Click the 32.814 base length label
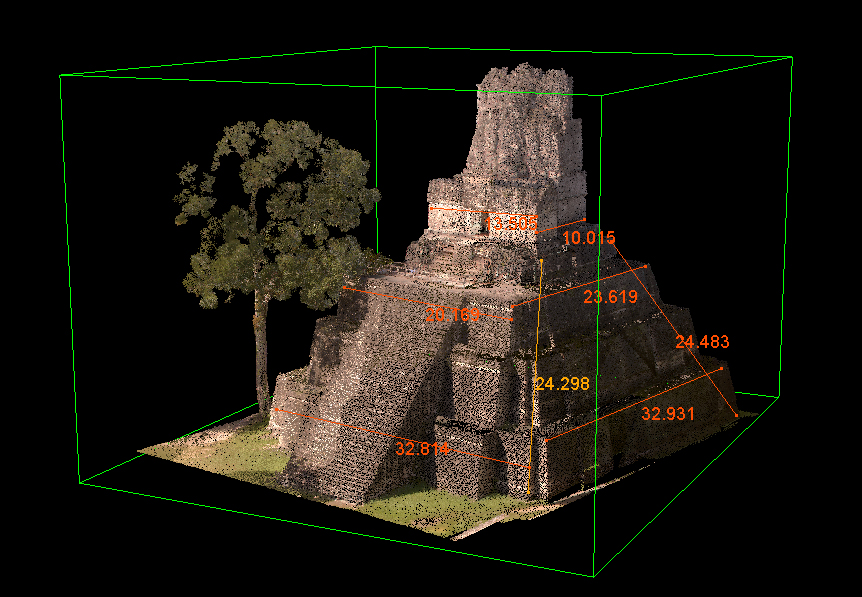Image resolution: width=862 pixels, height=597 pixels. click(422, 449)
